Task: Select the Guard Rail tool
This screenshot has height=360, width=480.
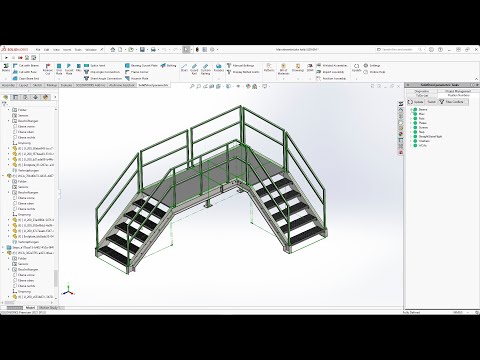Action: (194, 69)
